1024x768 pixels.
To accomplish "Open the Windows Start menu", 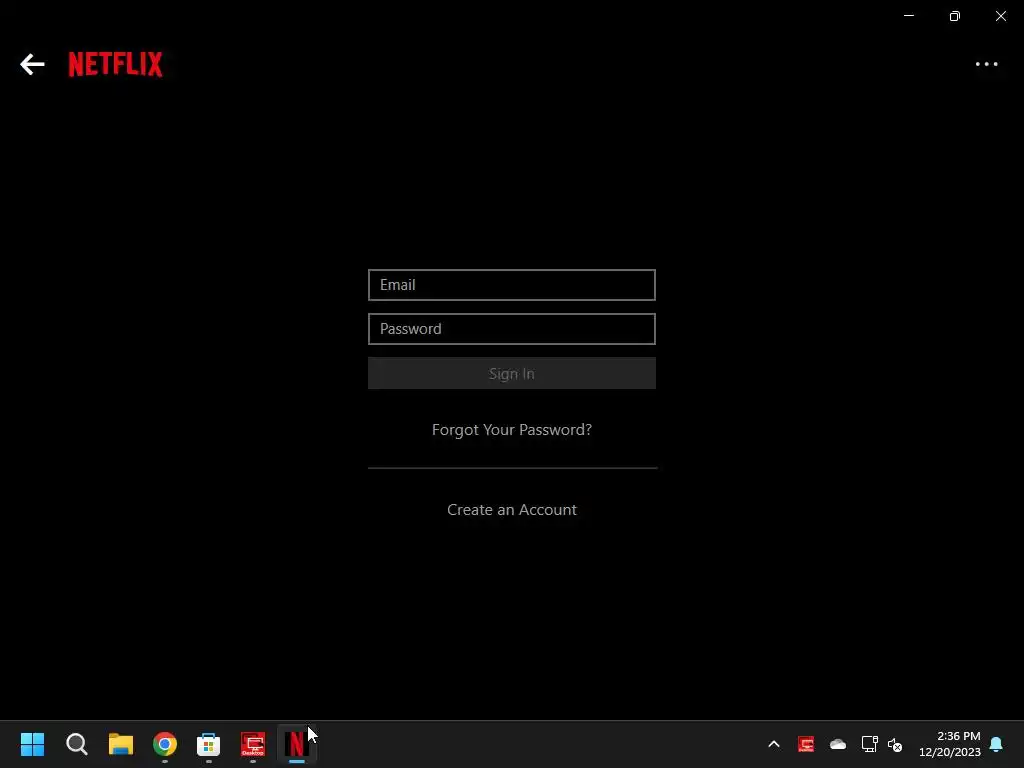I will click(32, 744).
